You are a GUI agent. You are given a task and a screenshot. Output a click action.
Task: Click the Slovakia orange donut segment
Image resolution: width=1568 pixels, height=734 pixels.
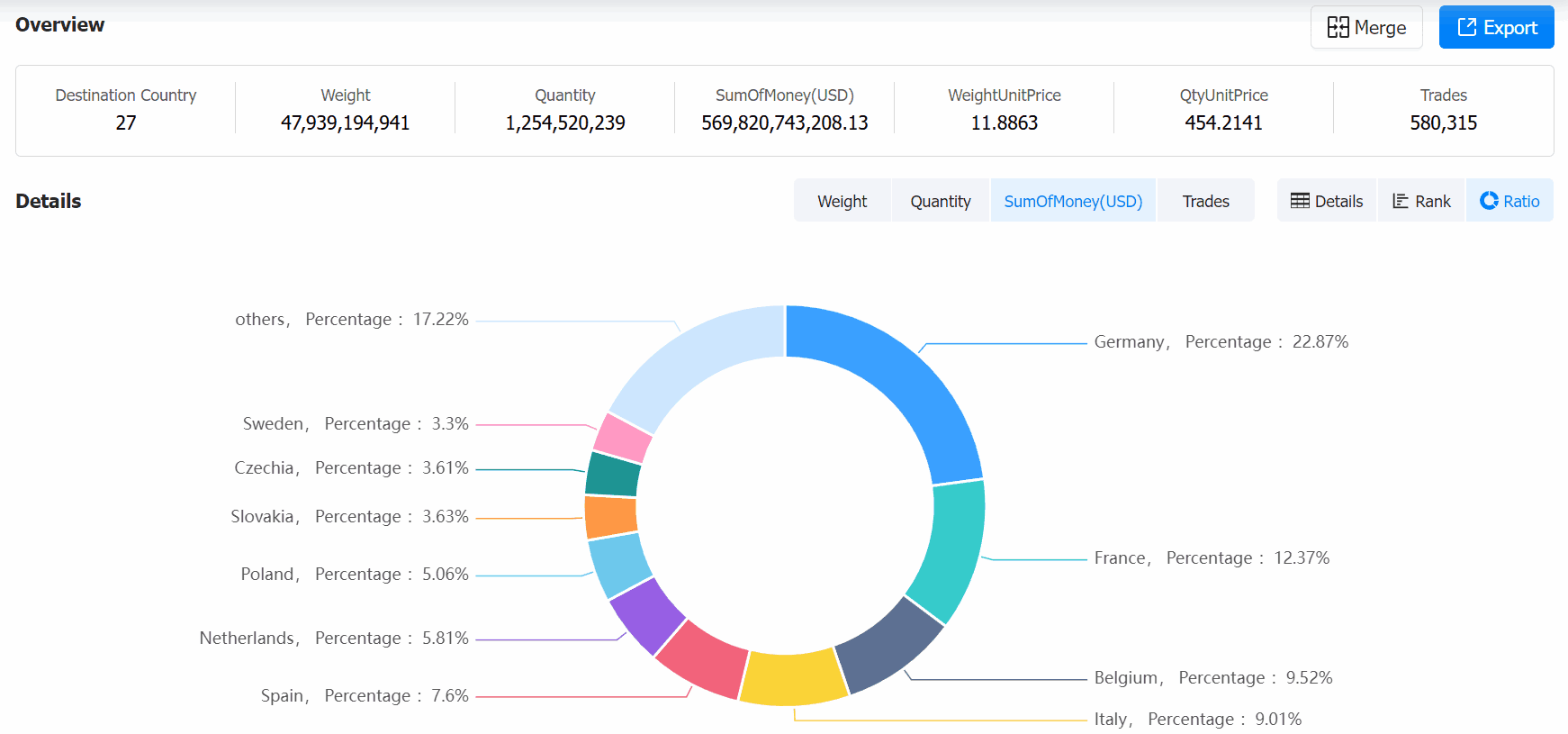[611, 517]
